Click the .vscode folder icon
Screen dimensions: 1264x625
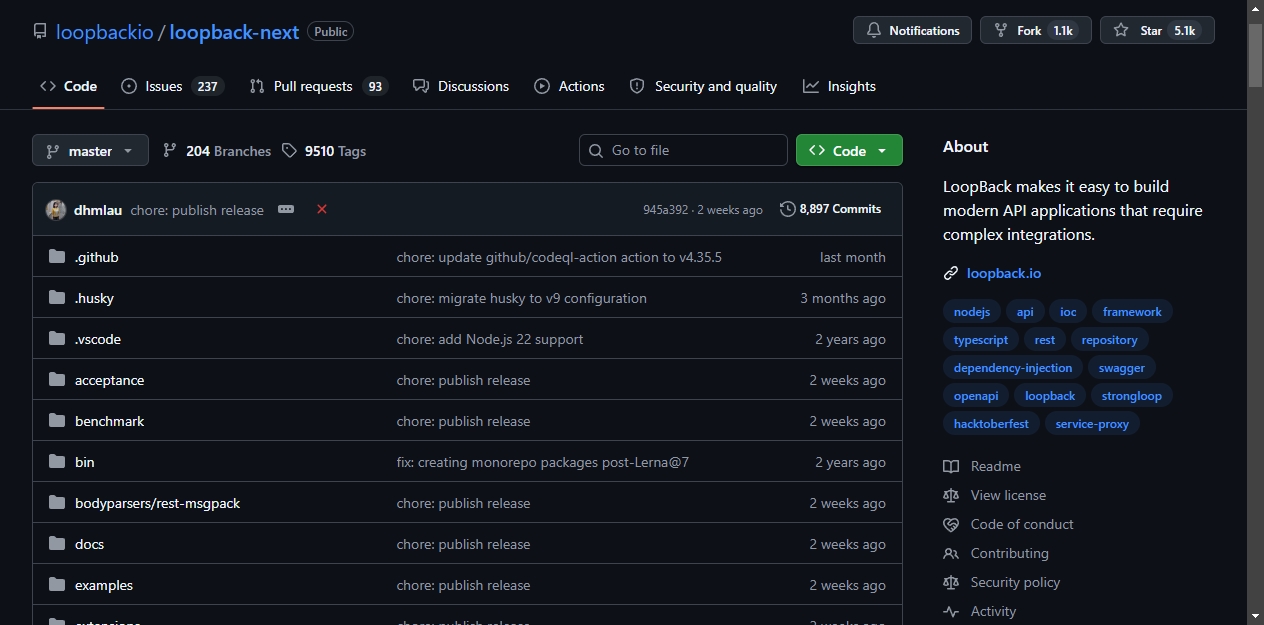(57, 339)
